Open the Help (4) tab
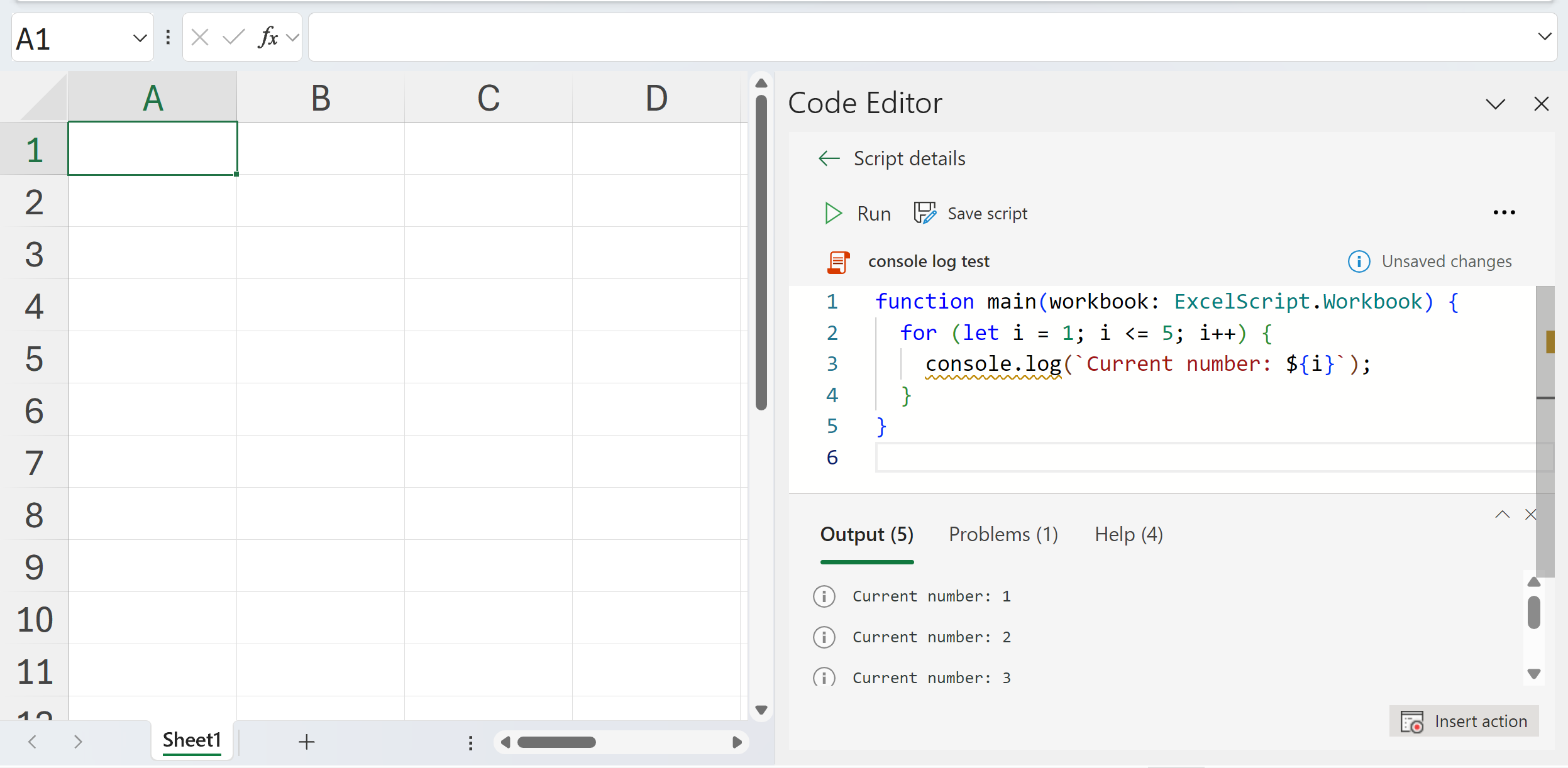 click(x=1128, y=535)
